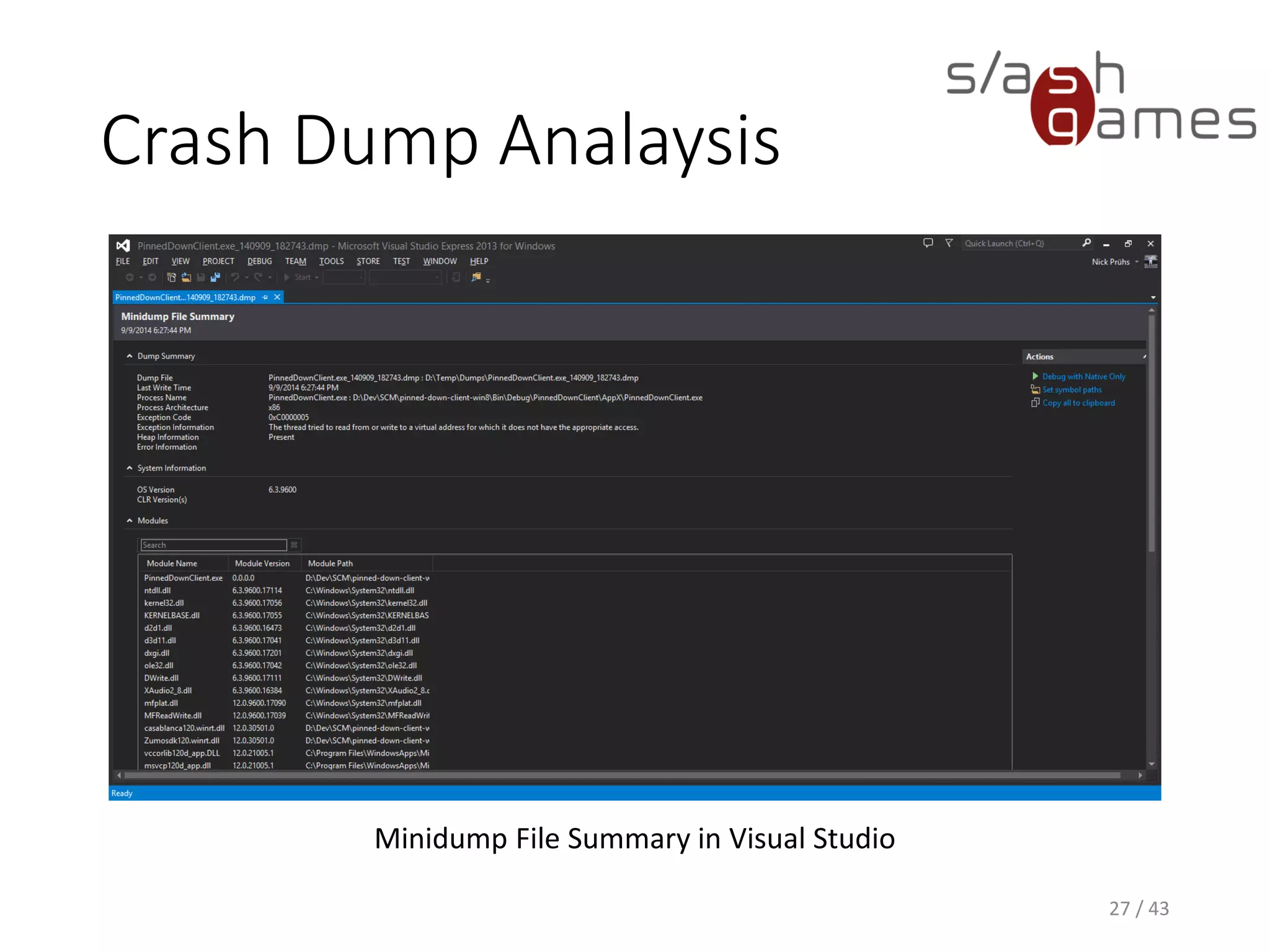The height and width of the screenshot is (952, 1270).
Task: Open the TOOLS menu
Action: click(331, 262)
